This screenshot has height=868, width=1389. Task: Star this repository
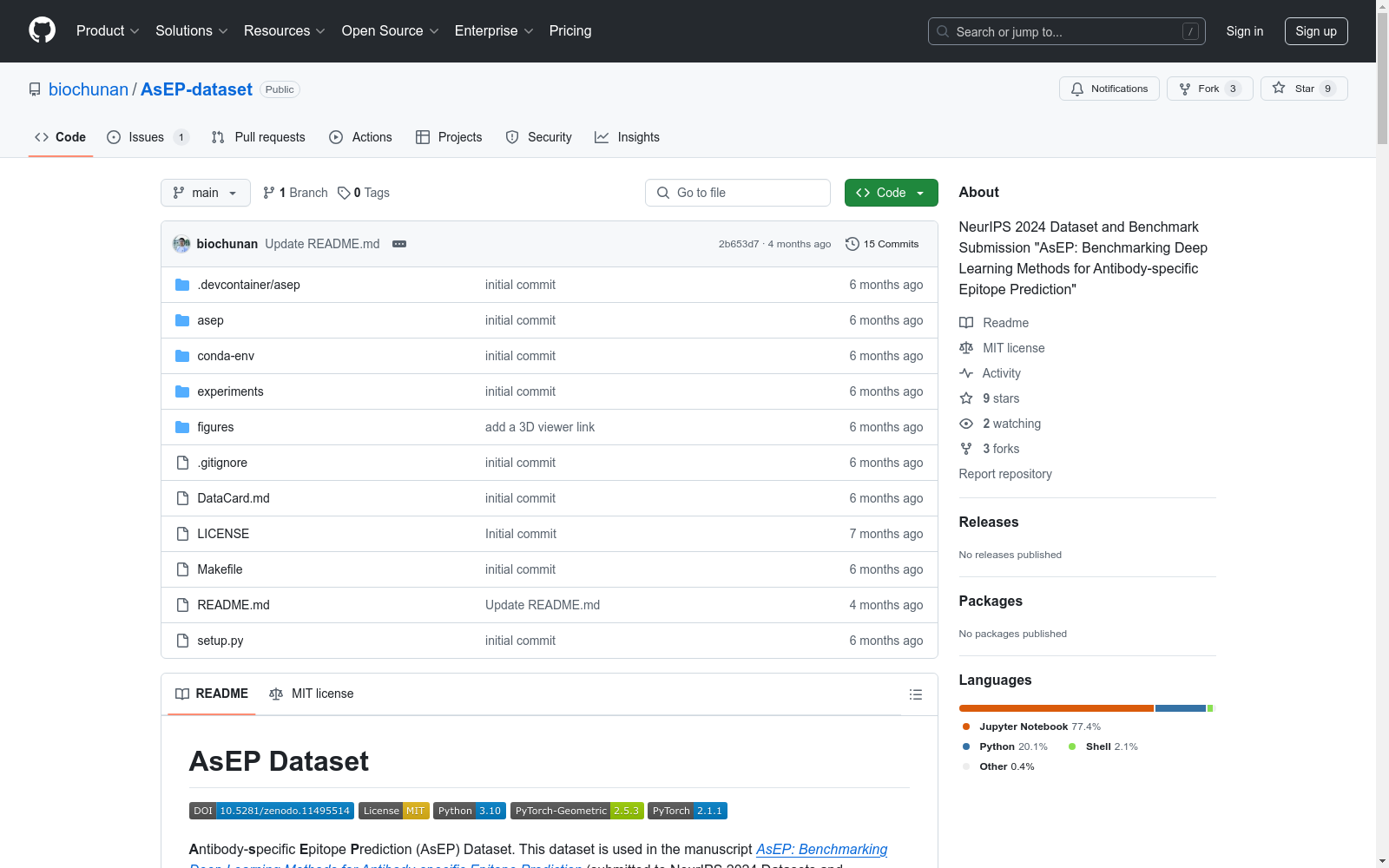1304,89
